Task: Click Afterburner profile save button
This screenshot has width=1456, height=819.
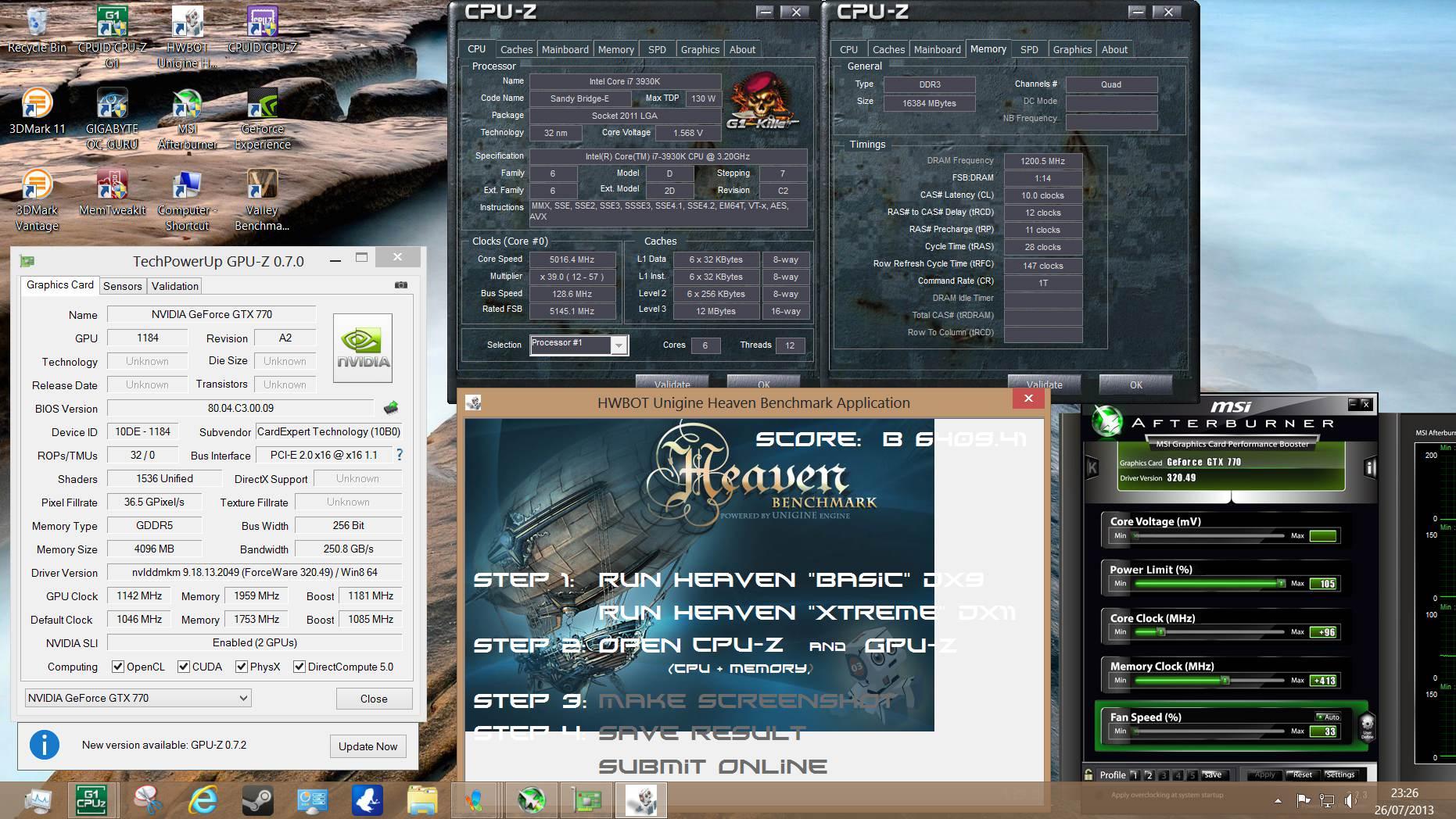Action: coord(1213,774)
